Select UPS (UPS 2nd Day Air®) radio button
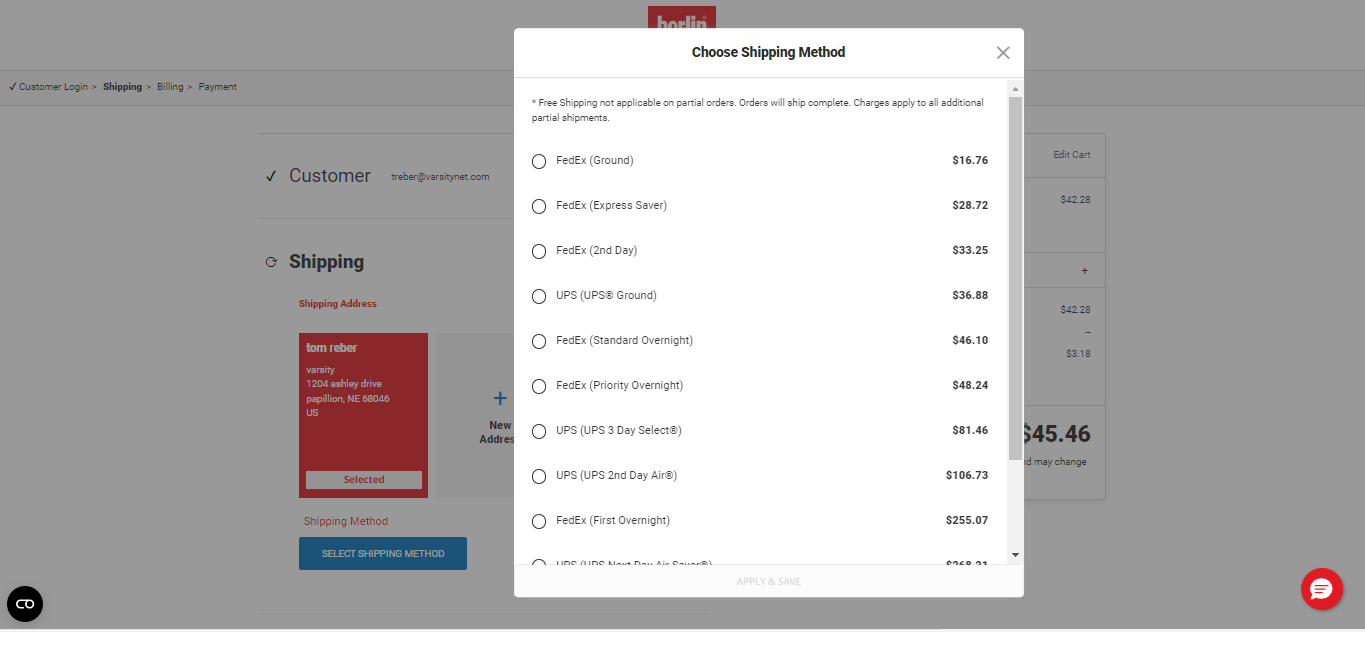The image size is (1365, 670). [x=539, y=476]
